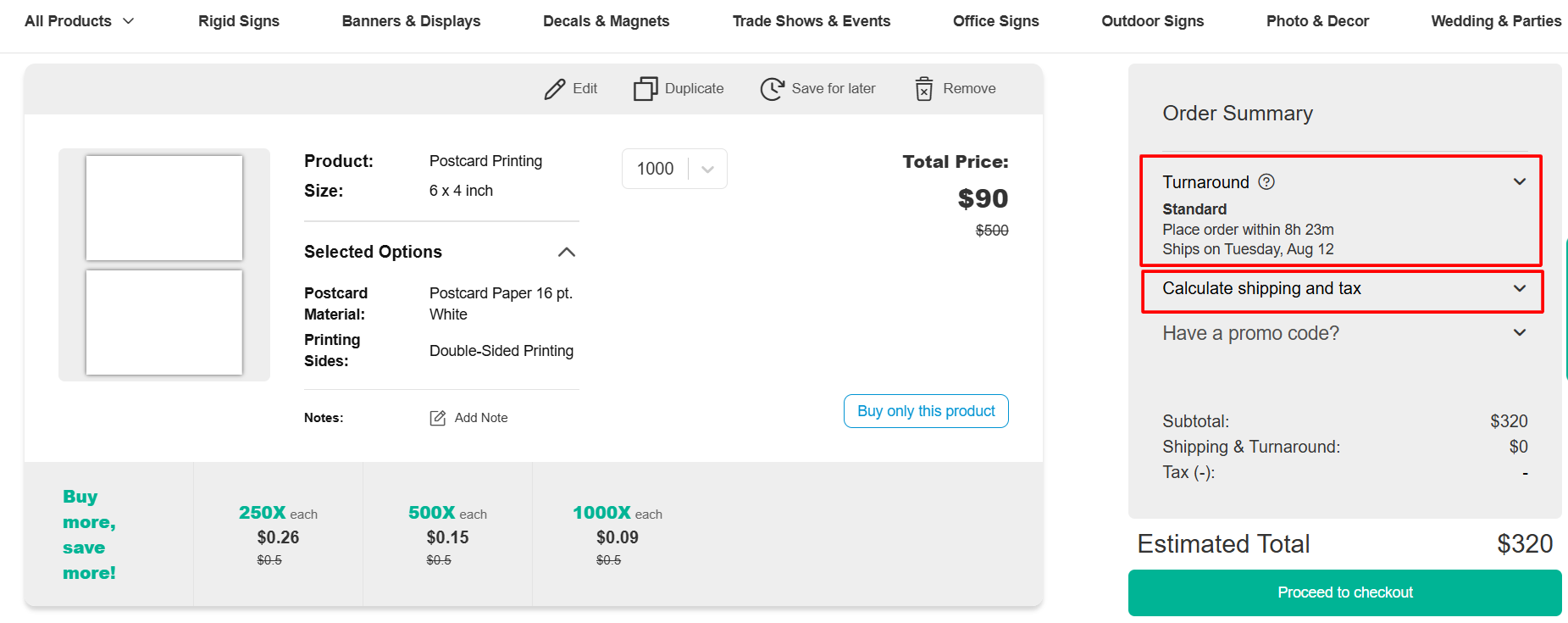The width and height of the screenshot is (1568, 623).
Task: Open Trade Shows & Events menu
Action: (x=811, y=21)
